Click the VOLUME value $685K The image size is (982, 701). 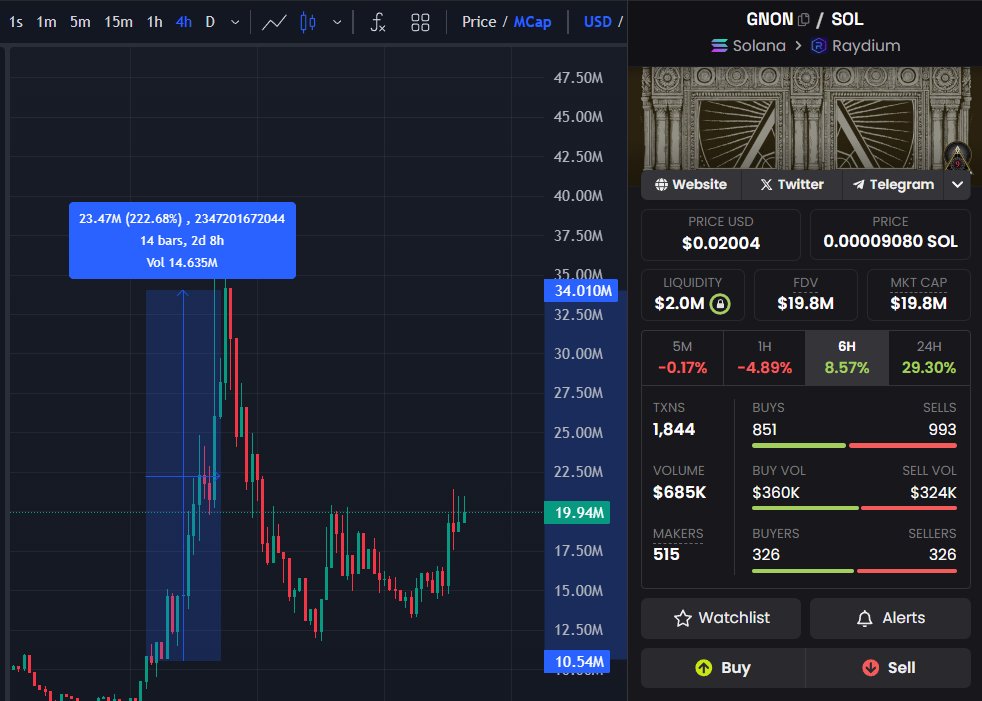point(680,492)
